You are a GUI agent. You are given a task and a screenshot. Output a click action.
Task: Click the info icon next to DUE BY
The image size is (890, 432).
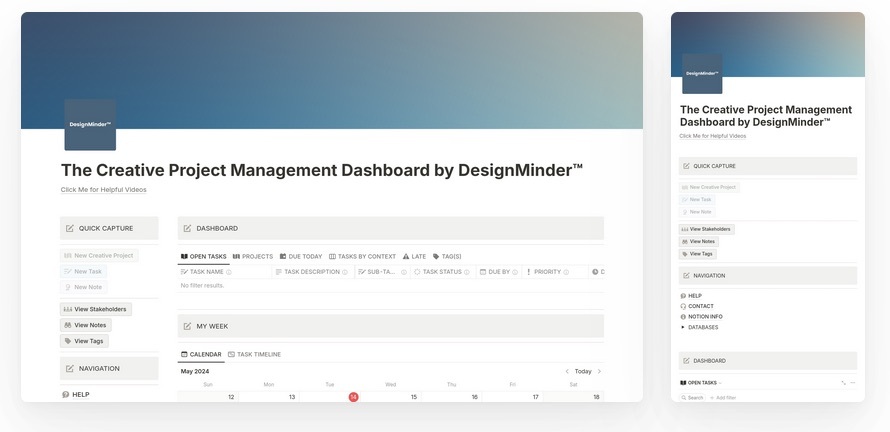pyautogui.click(x=515, y=272)
